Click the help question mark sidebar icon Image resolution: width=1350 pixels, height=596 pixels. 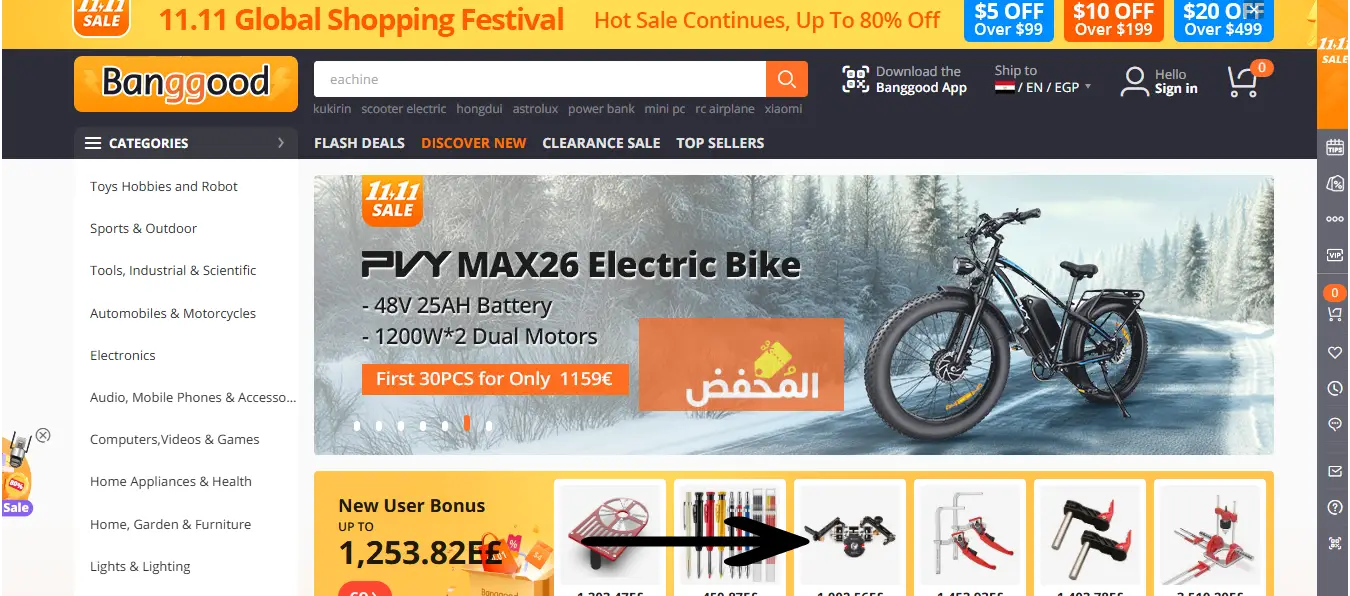point(1334,508)
